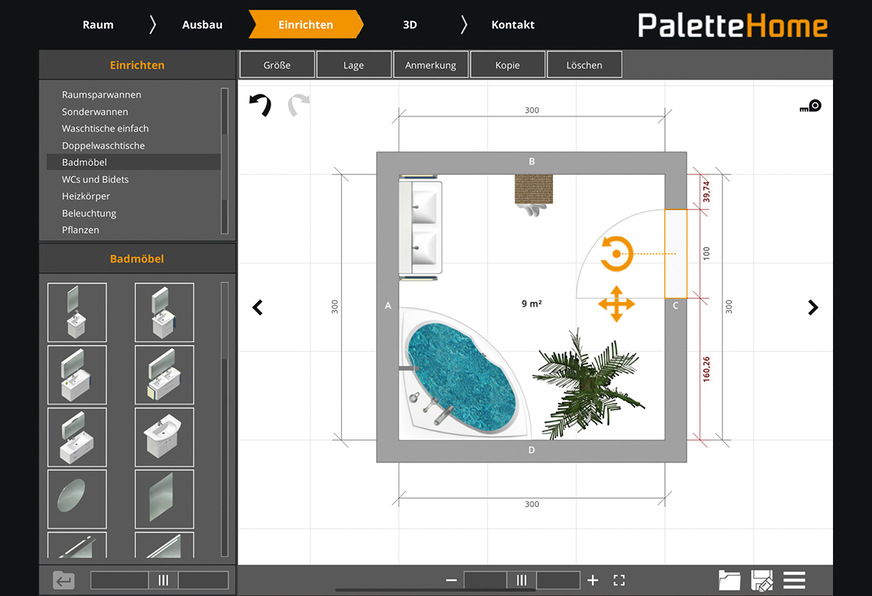Open the hamburger menu icon

click(x=795, y=580)
